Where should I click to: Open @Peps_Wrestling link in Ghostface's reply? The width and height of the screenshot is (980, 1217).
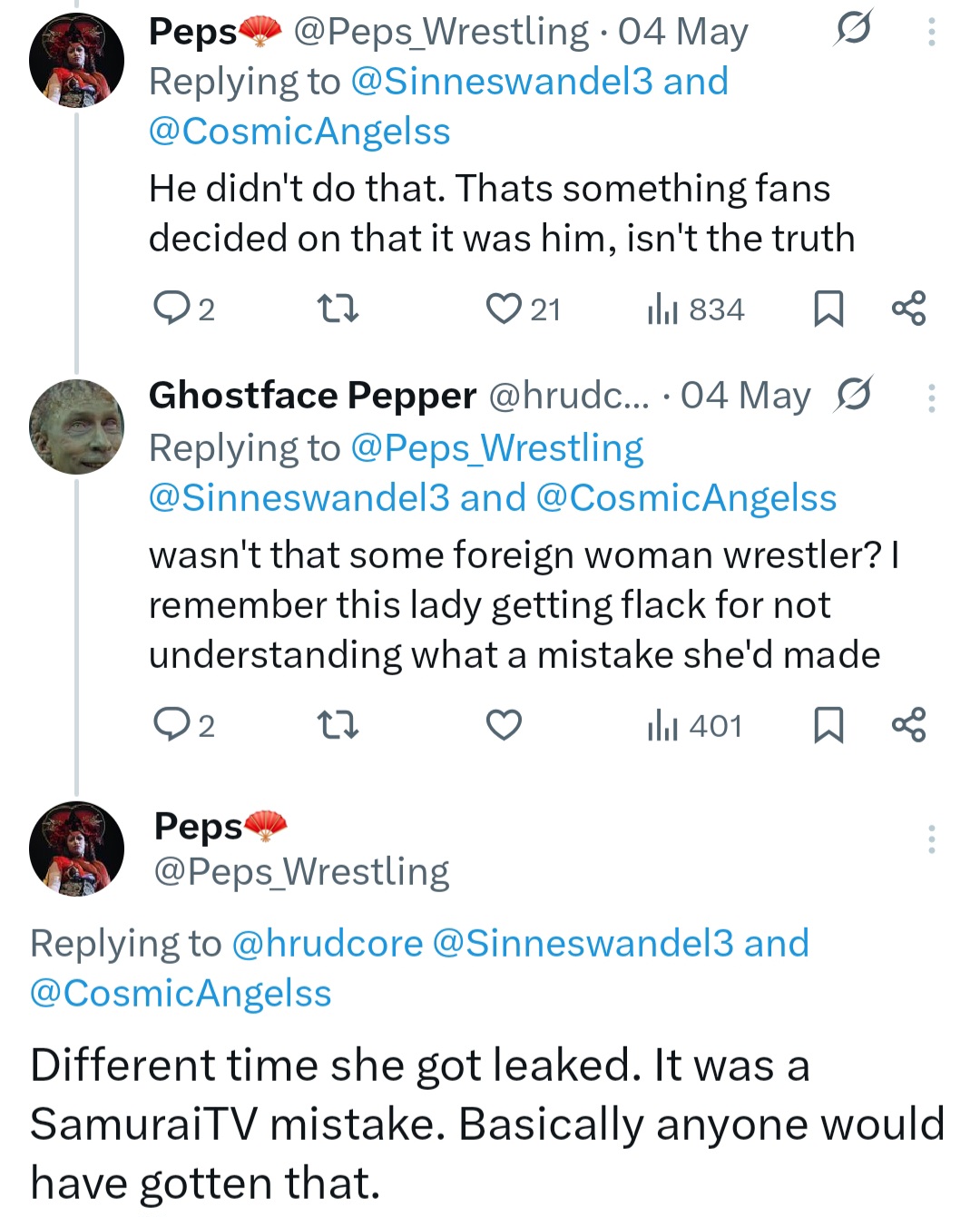tap(496, 447)
